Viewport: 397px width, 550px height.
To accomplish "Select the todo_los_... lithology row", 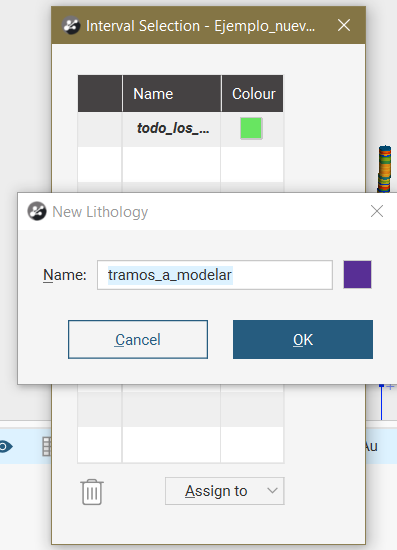I will [180, 129].
